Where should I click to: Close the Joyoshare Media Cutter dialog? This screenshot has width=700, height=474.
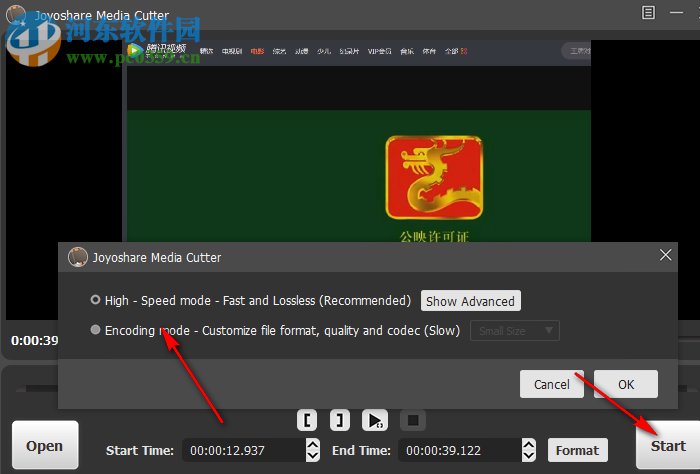click(665, 255)
